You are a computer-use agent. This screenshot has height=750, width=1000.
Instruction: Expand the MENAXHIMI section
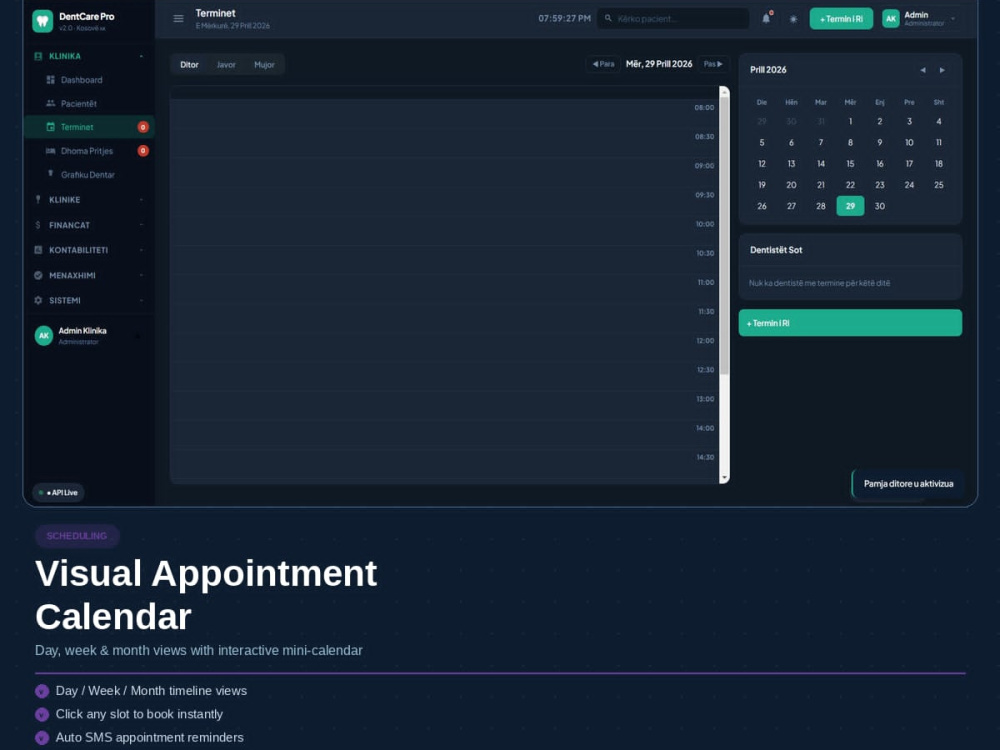pyautogui.click(x=141, y=276)
